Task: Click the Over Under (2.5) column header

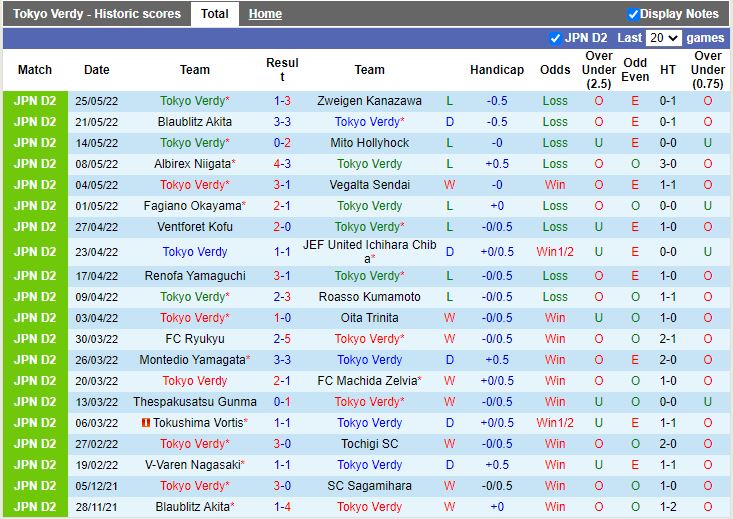Action: [599, 70]
